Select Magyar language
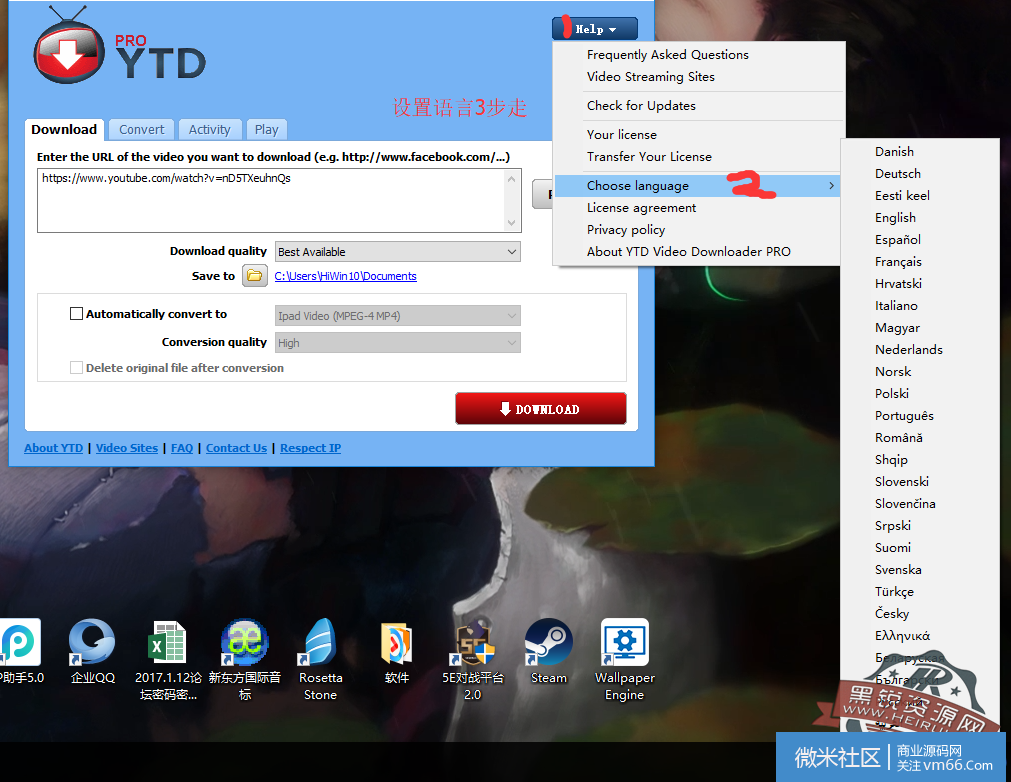Image resolution: width=1011 pixels, height=782 pixels. click(x=897, y=327)
